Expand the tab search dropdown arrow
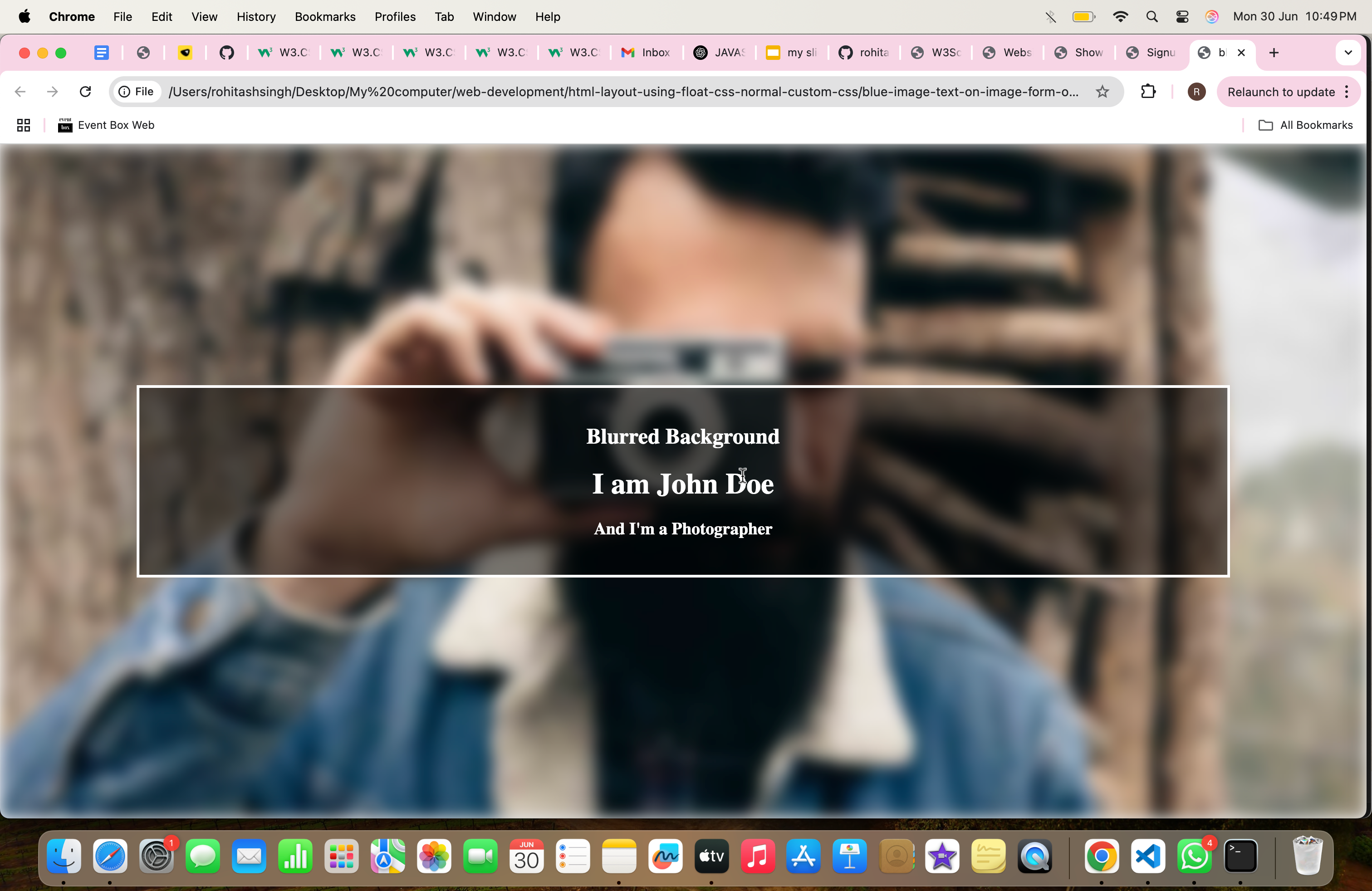 pyautogui.click(x=1348, y=53)
